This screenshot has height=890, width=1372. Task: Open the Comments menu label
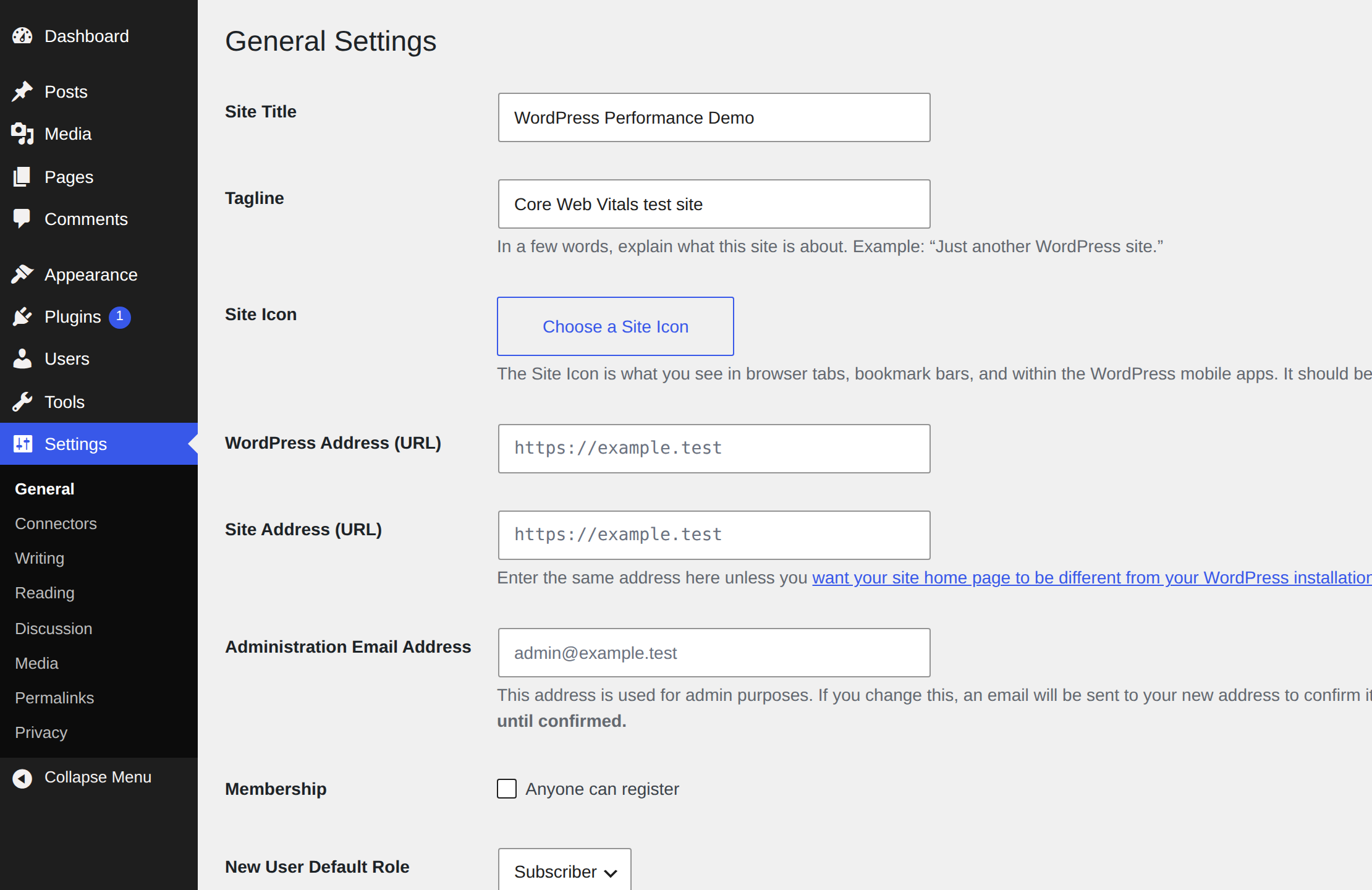coord(86,219)
